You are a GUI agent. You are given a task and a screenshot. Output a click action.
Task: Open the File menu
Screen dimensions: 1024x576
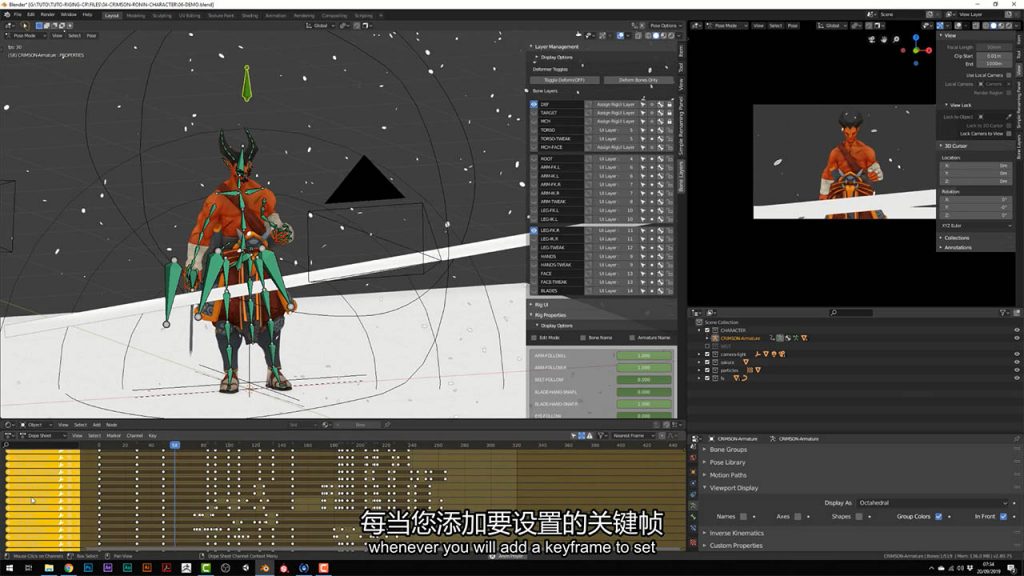pyautogui.click(x=18, y=14)
